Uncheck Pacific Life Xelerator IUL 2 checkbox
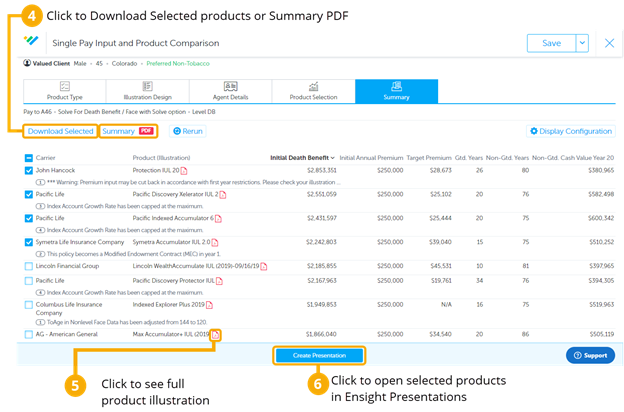This screenshot has width=624, height=412. (x=29, y=194)
